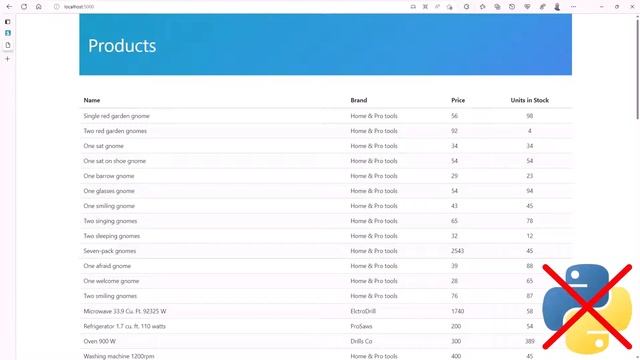Viewport: 640px width, 360px height.
Task: Select the "Two sleeping gnomes" name cell
Action: tap(112, 236)
